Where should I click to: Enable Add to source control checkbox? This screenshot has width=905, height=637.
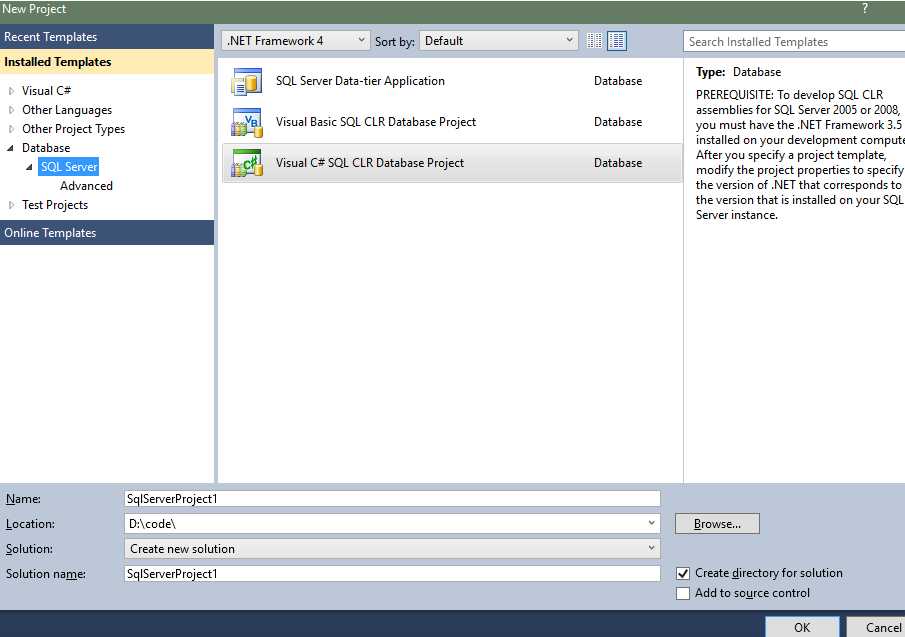[683, 593]
